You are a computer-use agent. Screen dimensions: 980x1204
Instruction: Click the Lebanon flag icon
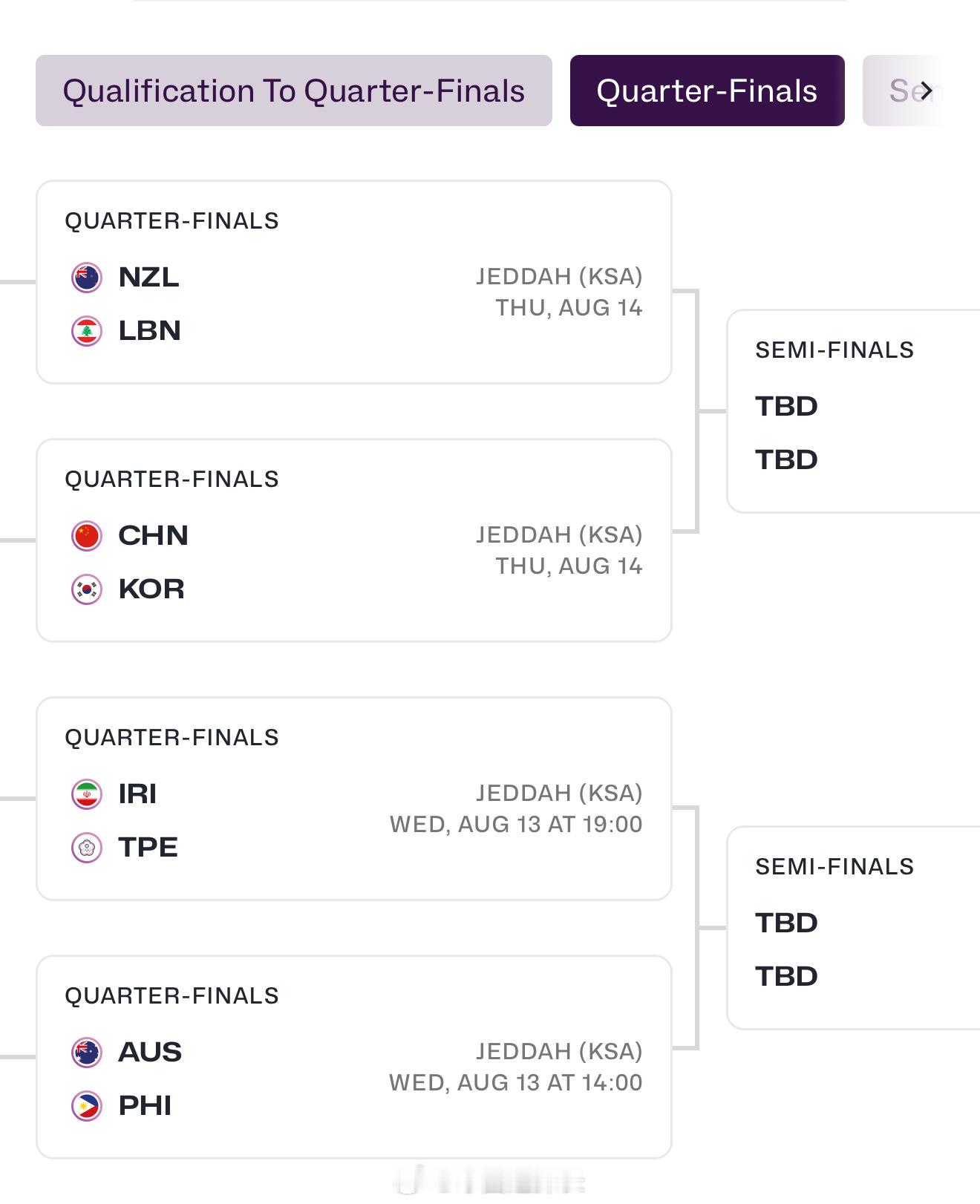[87, 331]
